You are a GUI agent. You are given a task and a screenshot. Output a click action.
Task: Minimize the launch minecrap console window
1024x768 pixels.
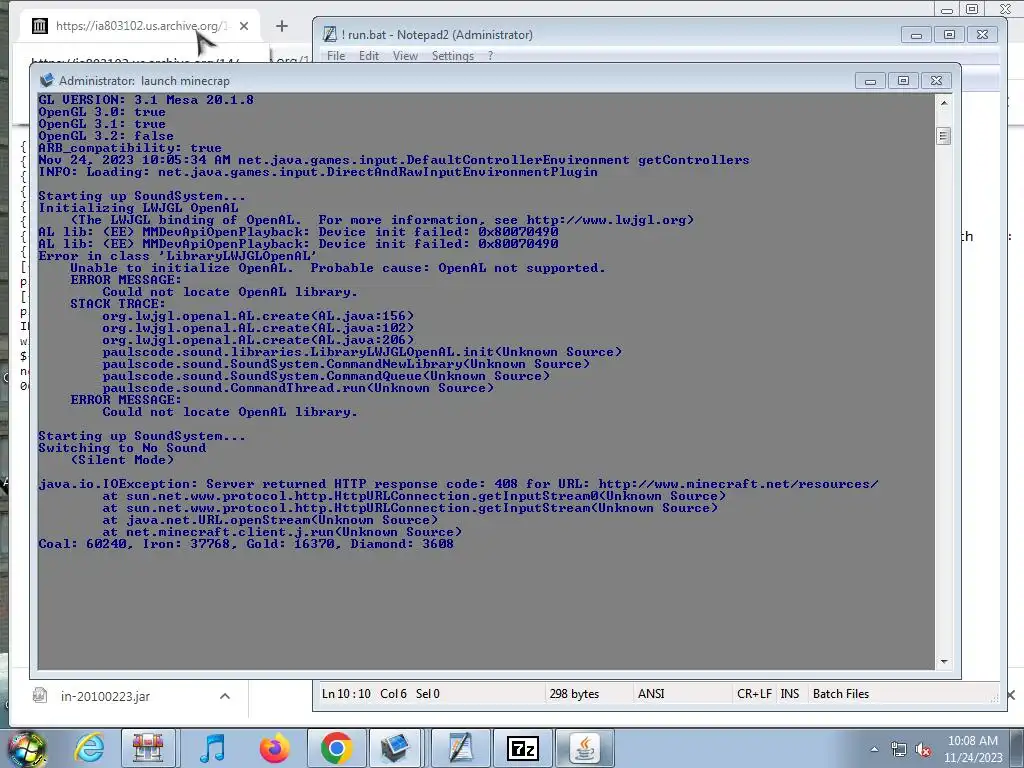pos(871,81)
